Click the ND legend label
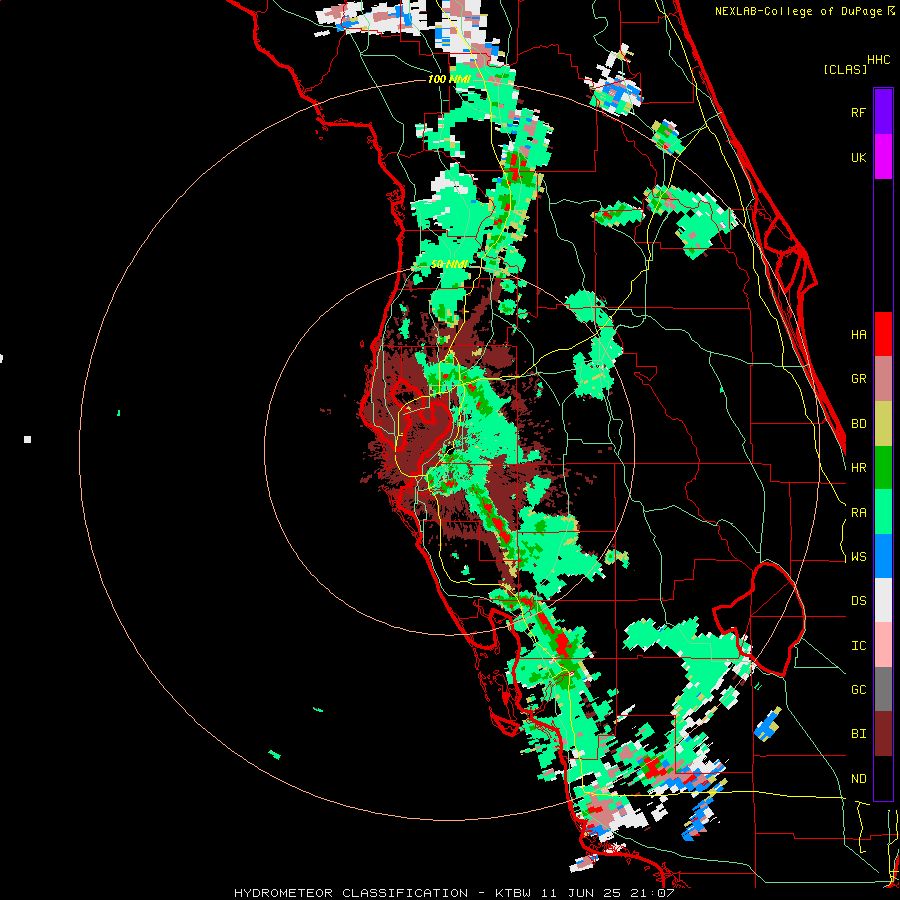The height and width of the screenshot is (900, 900). [858, 779]
